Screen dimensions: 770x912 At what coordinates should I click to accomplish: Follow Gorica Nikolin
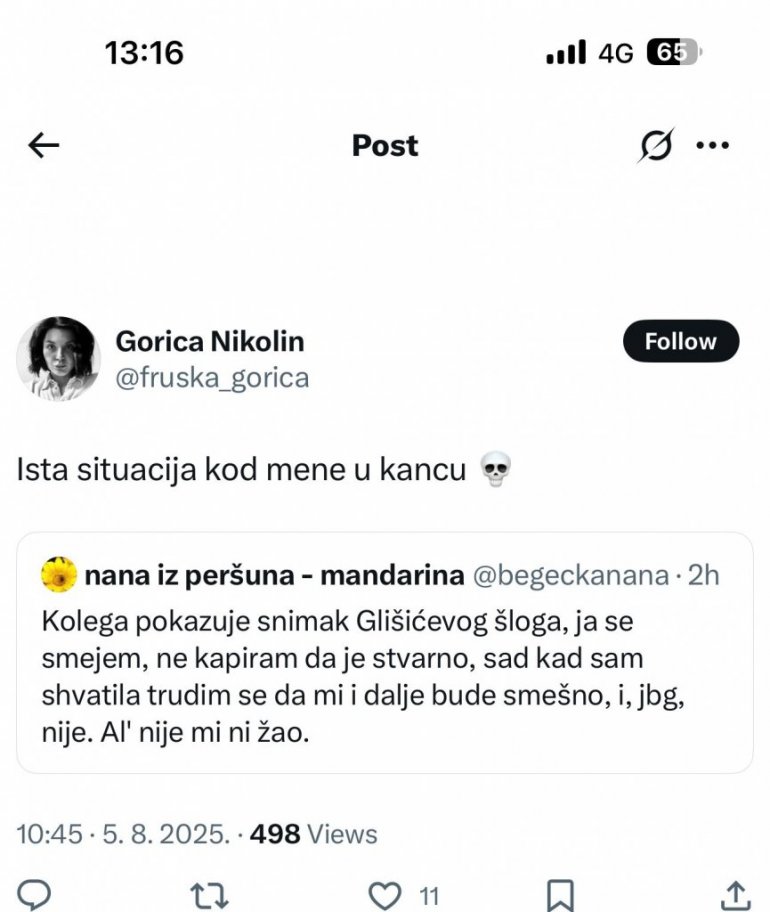point(680,341)
